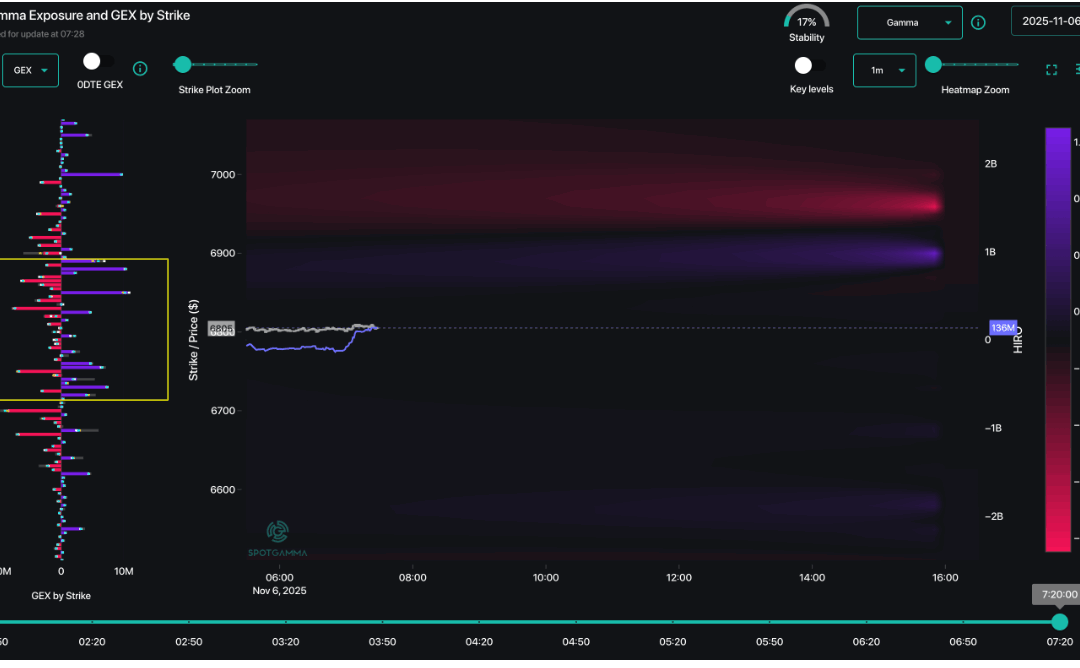Click the Gamma Exposure and GEX title

pos(95,15)
